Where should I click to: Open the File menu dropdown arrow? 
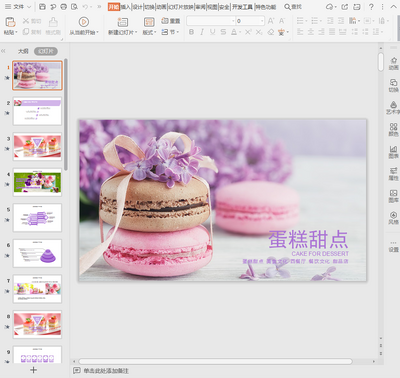pyautogui.click(x=29, y=7)
